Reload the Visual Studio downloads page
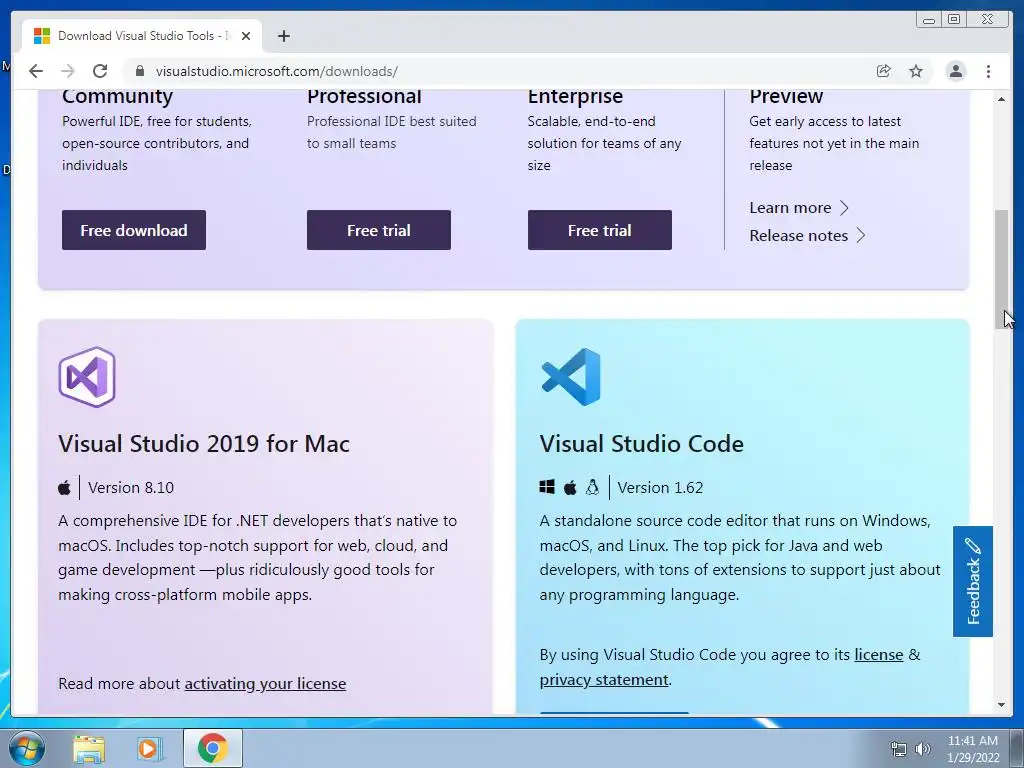This screenshot has width=1024, height=768. [99, 71]
